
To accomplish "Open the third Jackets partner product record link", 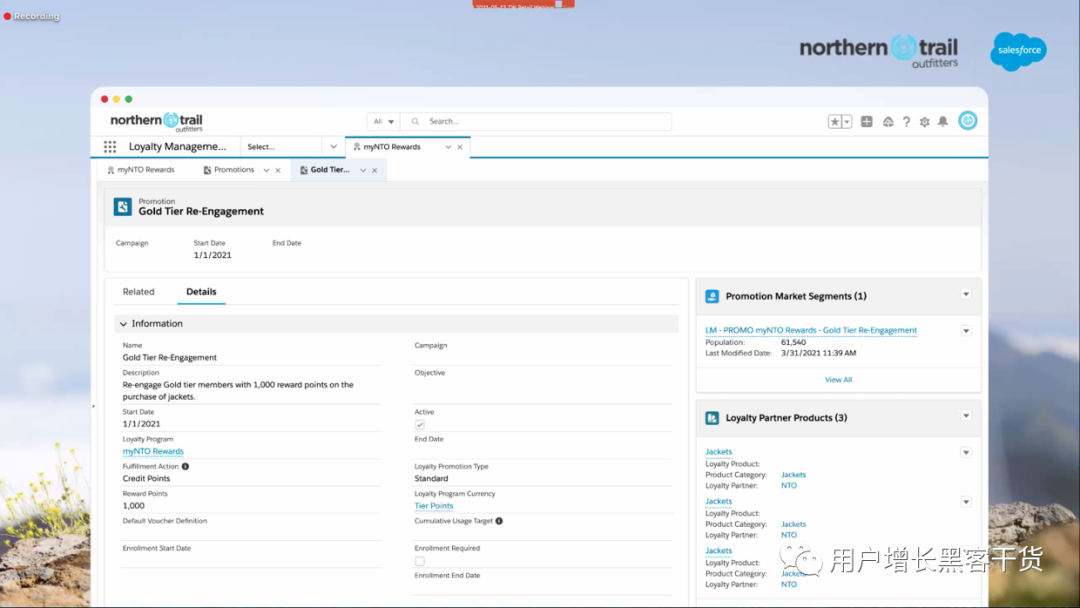I will click(x=718, y=551).
